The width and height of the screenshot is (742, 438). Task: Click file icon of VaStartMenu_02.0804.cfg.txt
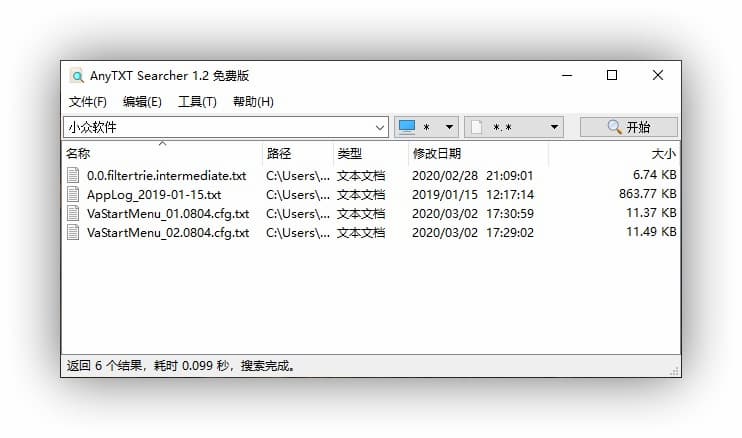coord(73,232)
